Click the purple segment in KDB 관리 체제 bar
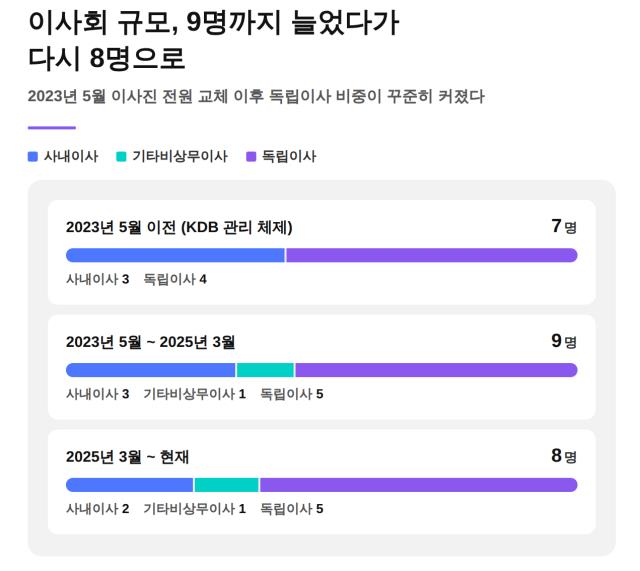Viewport: 640px width, 571px height. [432, 256]
